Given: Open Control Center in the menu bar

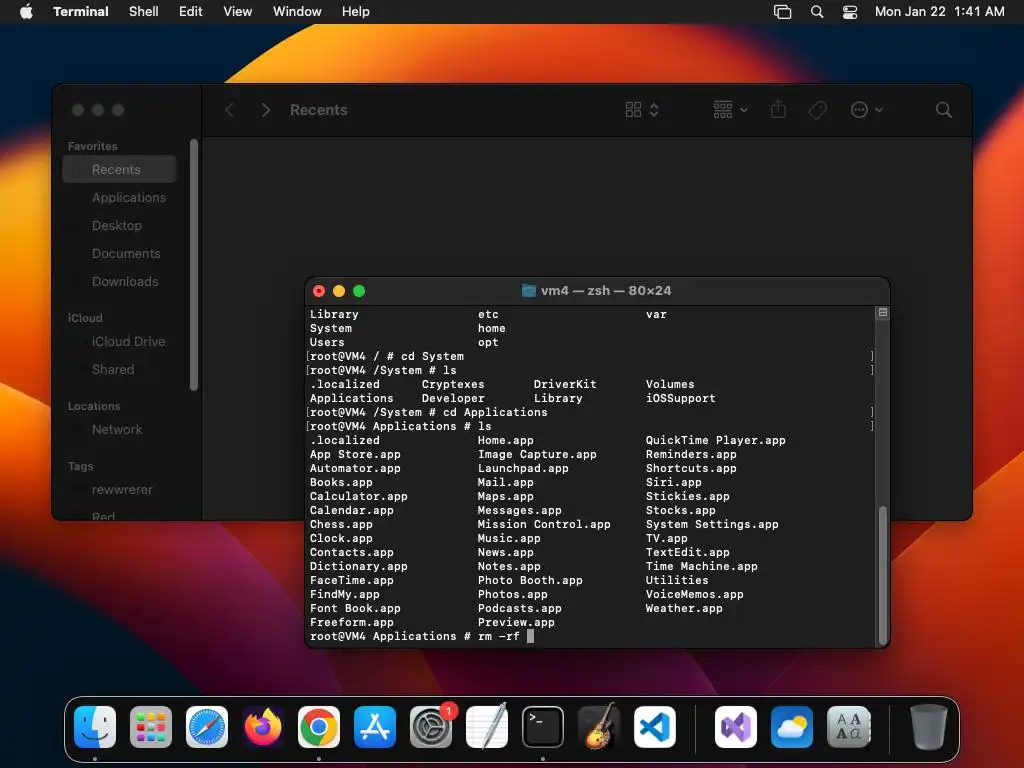Looking at the screenshot, I should coord(850,12).
